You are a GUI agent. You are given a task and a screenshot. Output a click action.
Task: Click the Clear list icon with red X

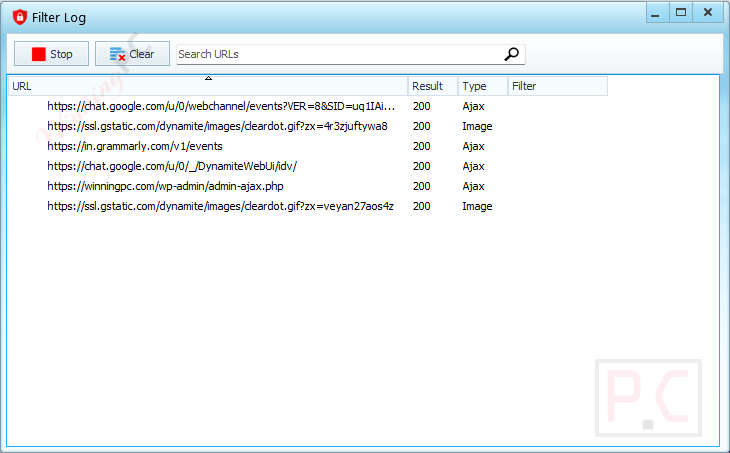(x=117, y=54)
